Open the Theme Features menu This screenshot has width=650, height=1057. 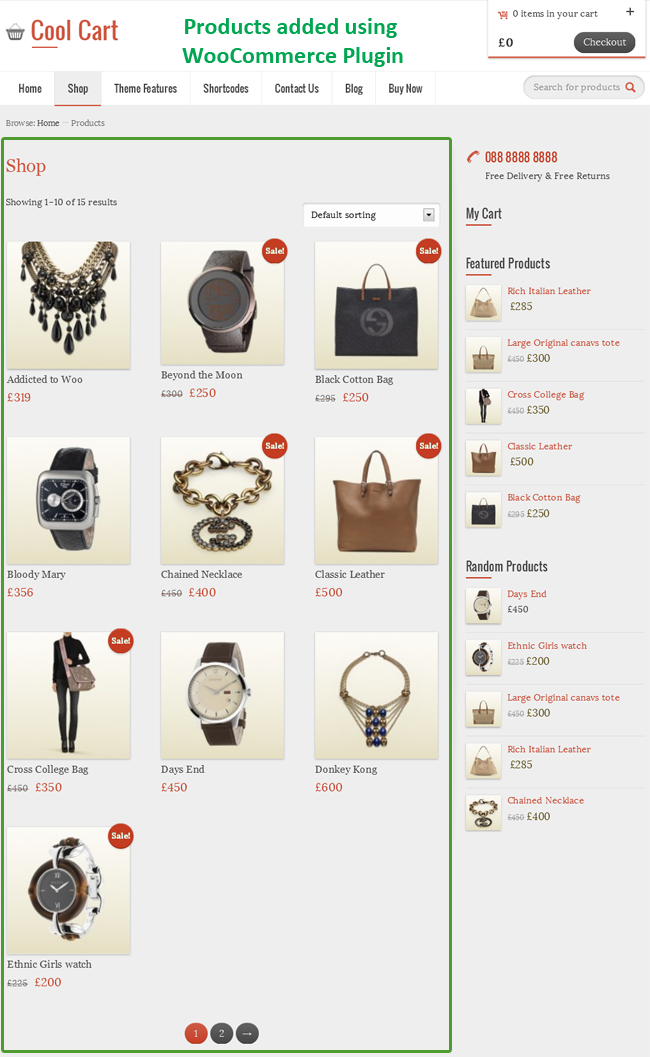coord(146,88)
